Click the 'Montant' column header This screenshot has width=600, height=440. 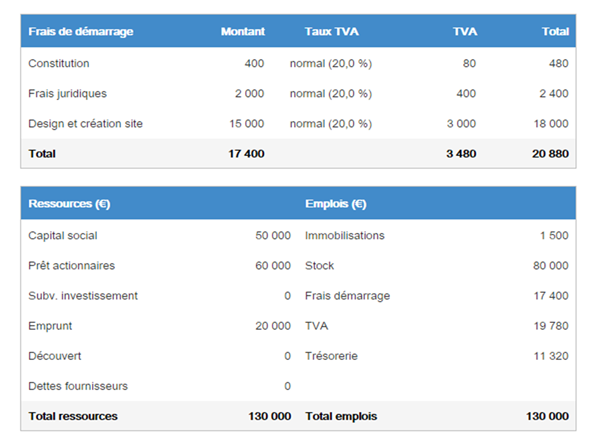click(x=243, y=31)
